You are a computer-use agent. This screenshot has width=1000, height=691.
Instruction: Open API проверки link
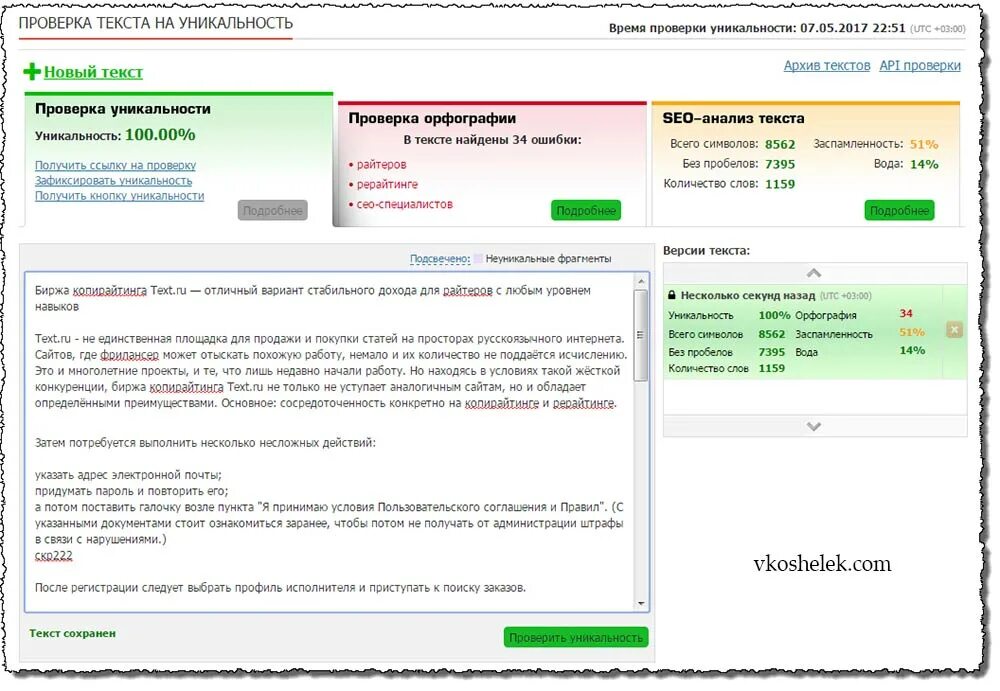920,66
